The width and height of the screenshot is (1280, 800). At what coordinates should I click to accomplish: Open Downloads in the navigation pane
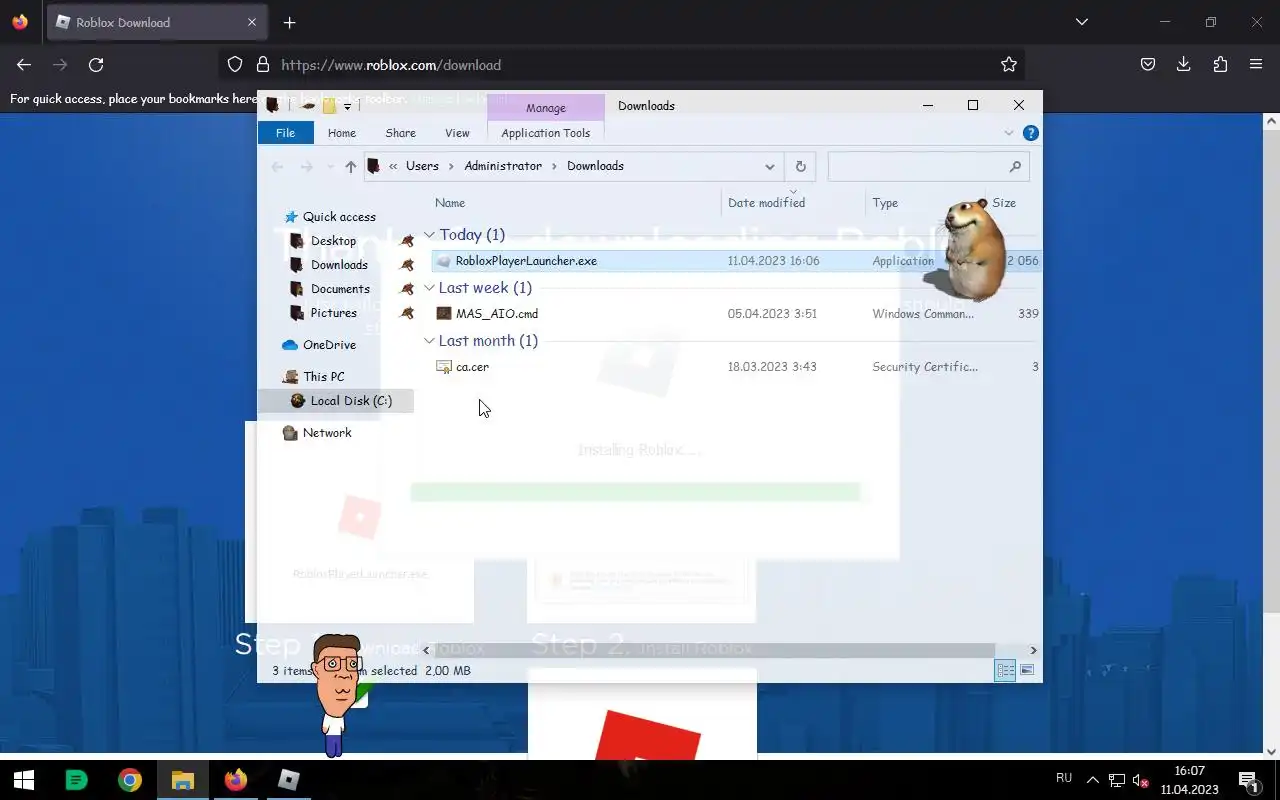click(x=339, y=265)
